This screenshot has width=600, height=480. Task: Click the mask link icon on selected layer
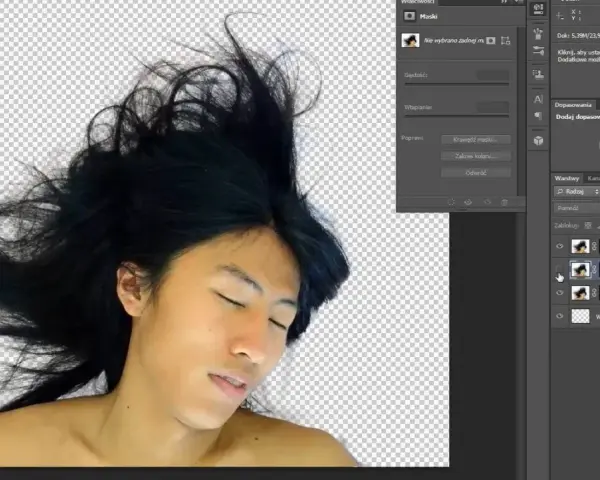click(594, 270)
